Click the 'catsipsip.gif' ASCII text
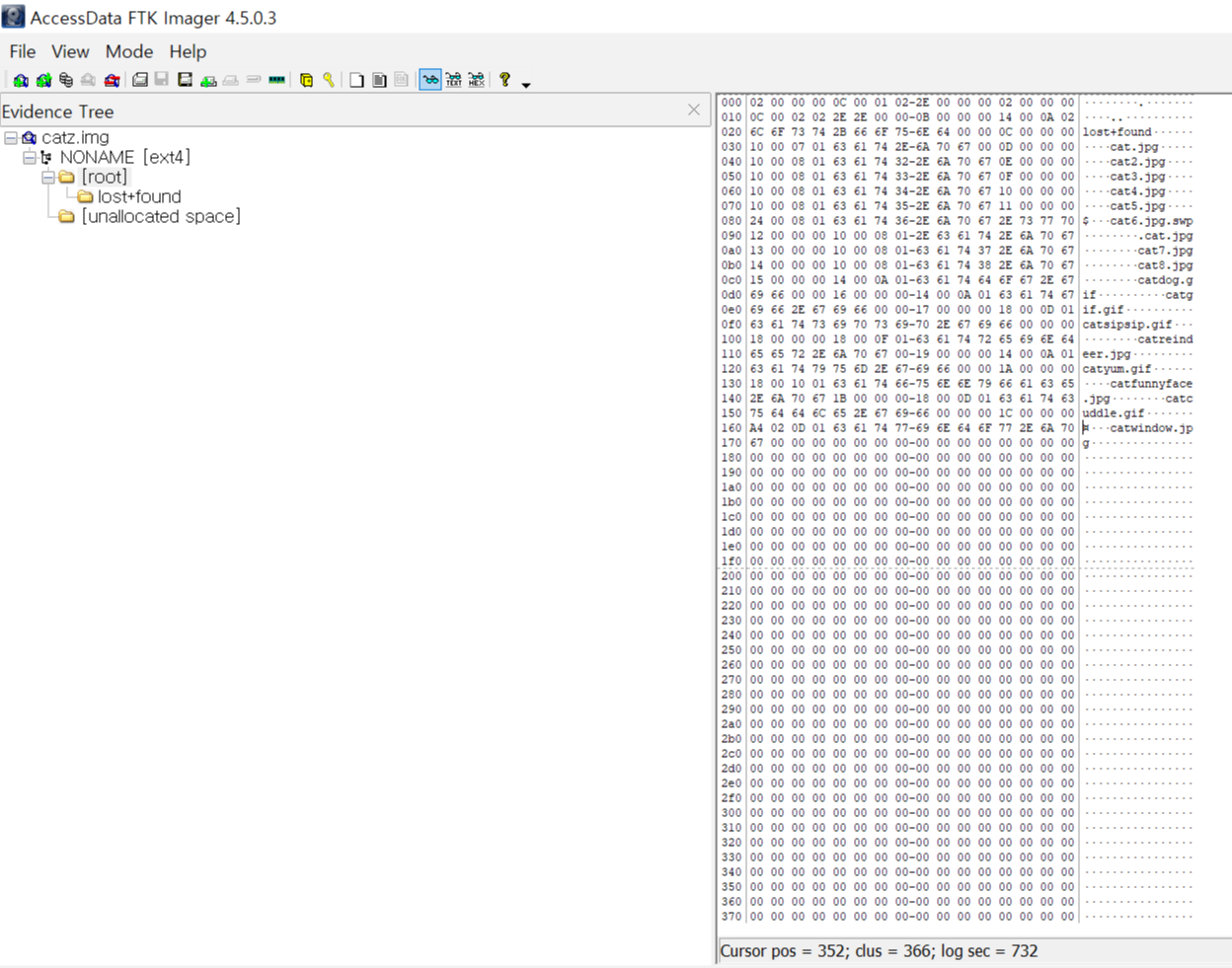This screenshot has height=968, width=1232. click(x=1127, y=325)
